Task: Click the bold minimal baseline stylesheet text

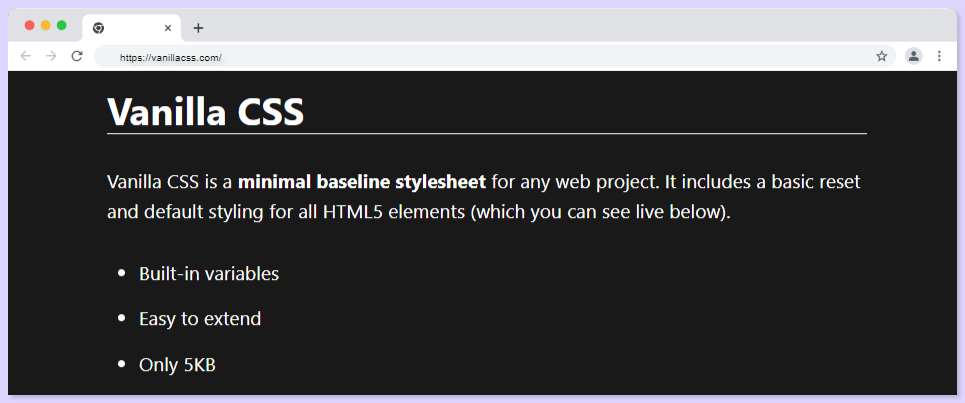Action: pyautogui.click(x=362, y=182)
